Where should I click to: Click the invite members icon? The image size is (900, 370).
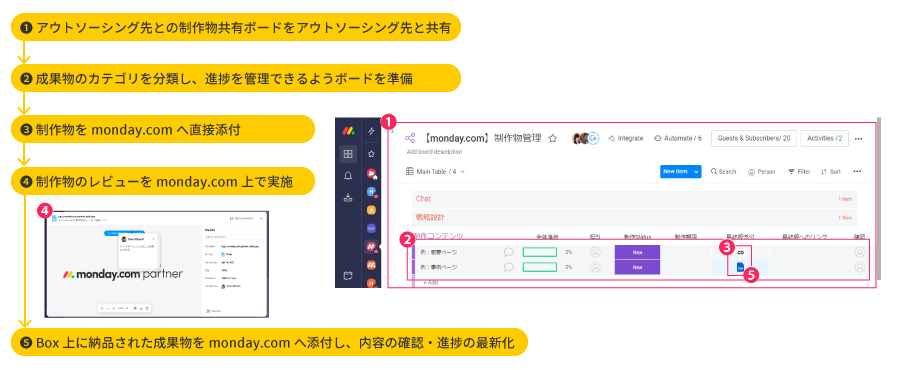pyautogui.click(x=593, y=138)
